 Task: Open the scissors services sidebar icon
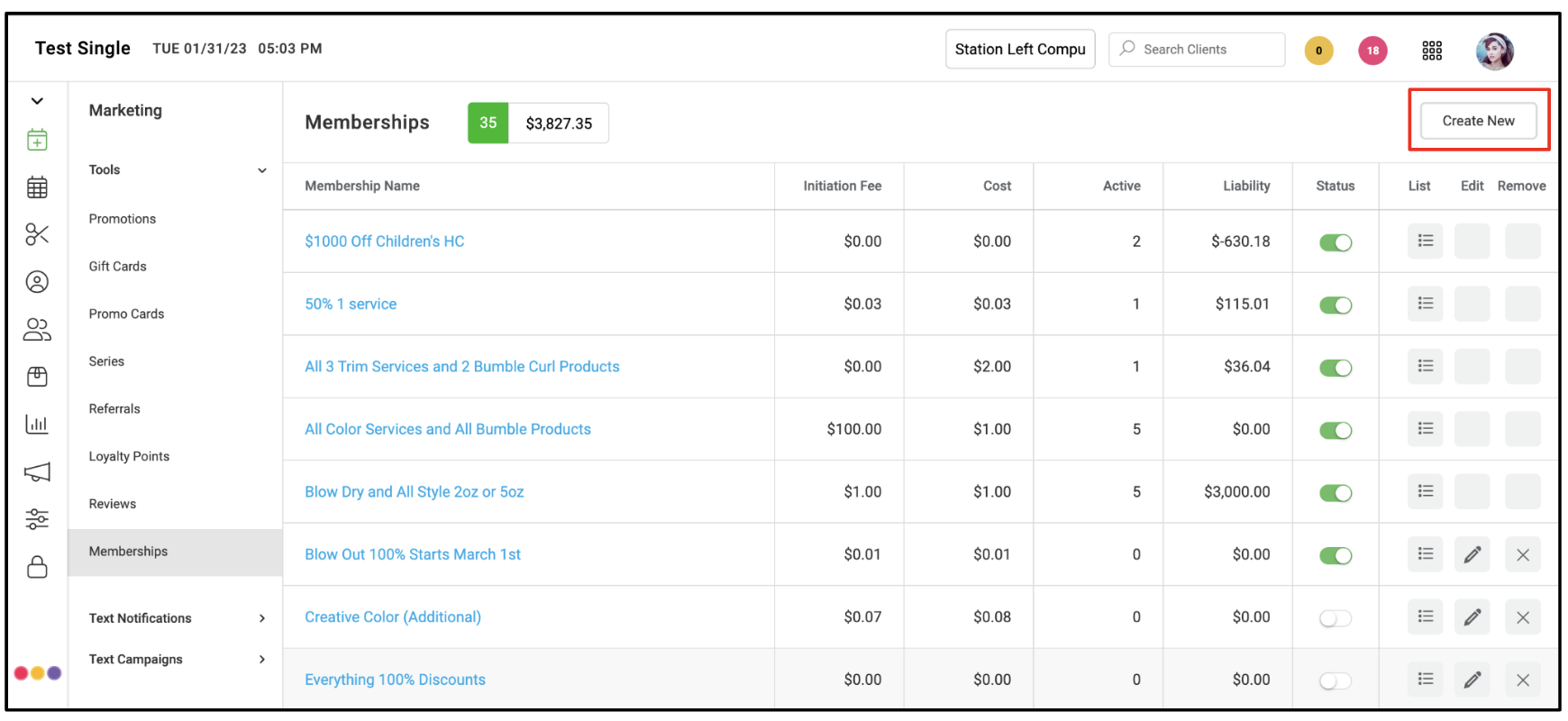pyautogui.click(x=37, y=234)
